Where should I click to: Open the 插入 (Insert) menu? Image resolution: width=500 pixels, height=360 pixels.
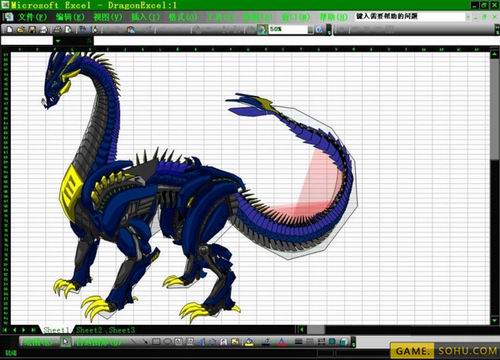pyautogui.click(x=146, y=17)
